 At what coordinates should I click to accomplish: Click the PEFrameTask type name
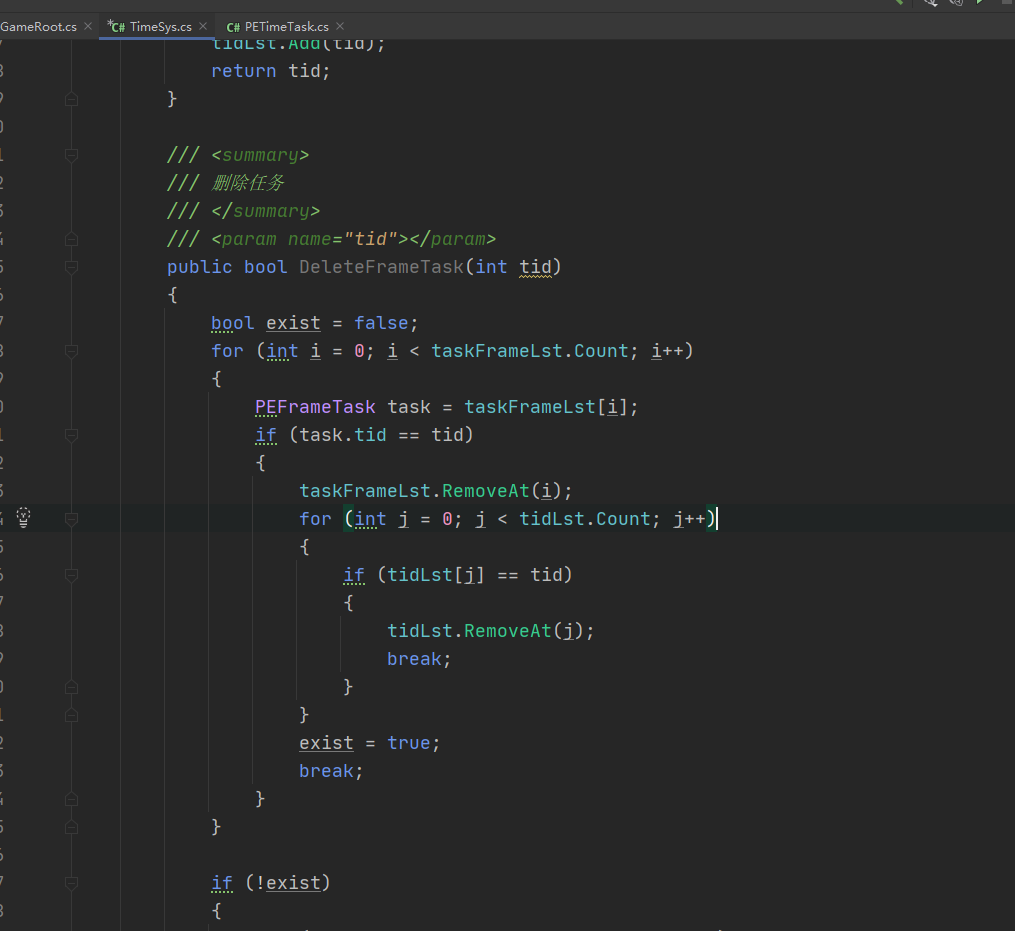click(315, 407)
